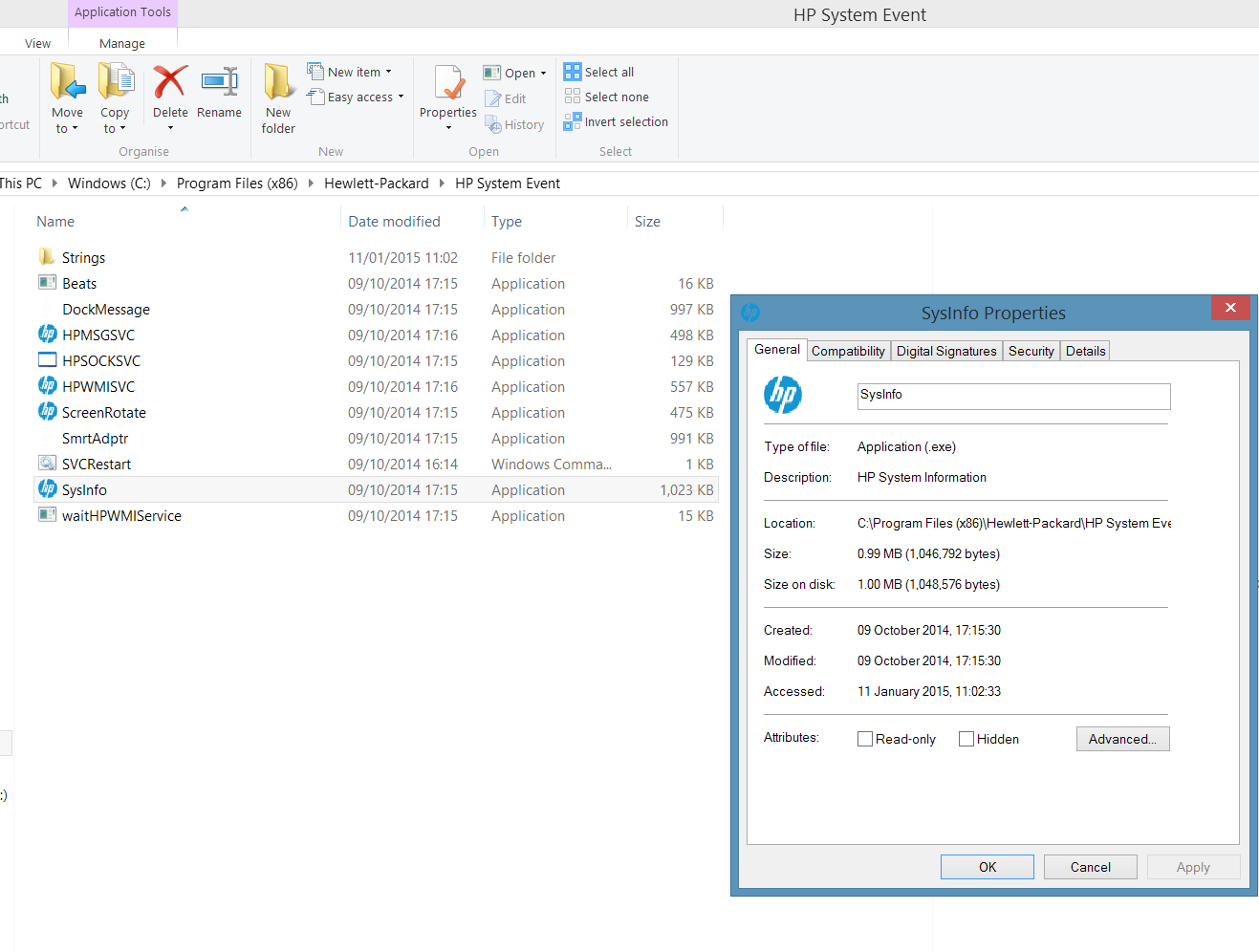
Task: Click the New folder icon
Action: pos(278,81)
